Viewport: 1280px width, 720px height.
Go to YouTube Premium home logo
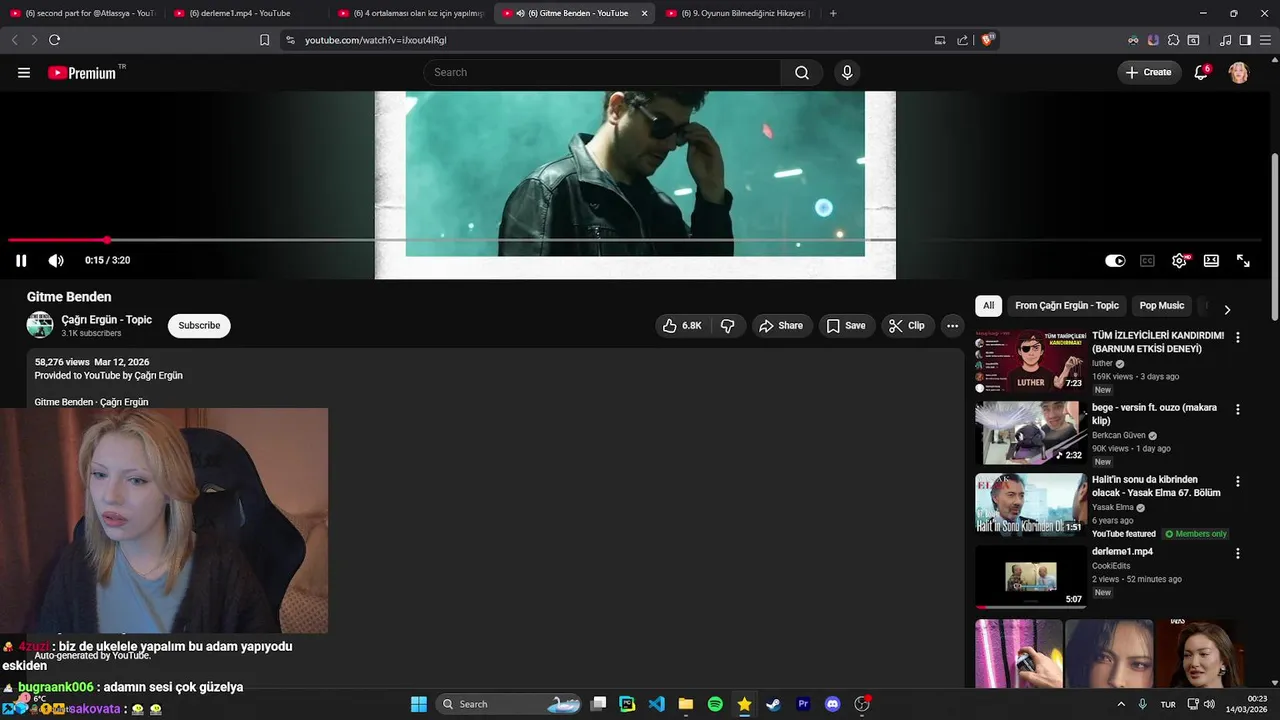(83, 73)
